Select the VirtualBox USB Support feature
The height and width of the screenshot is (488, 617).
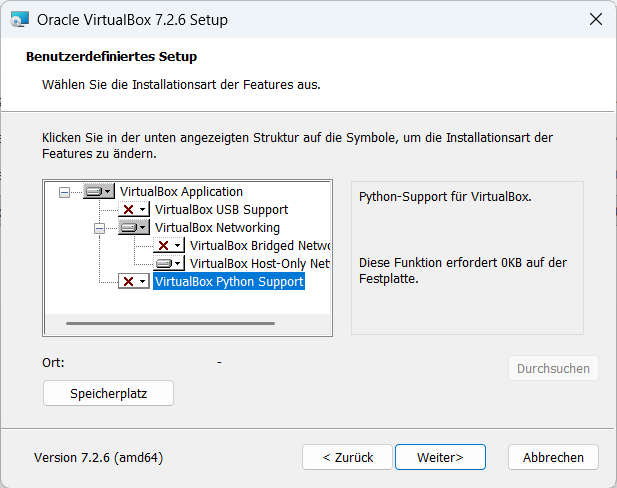221,209
